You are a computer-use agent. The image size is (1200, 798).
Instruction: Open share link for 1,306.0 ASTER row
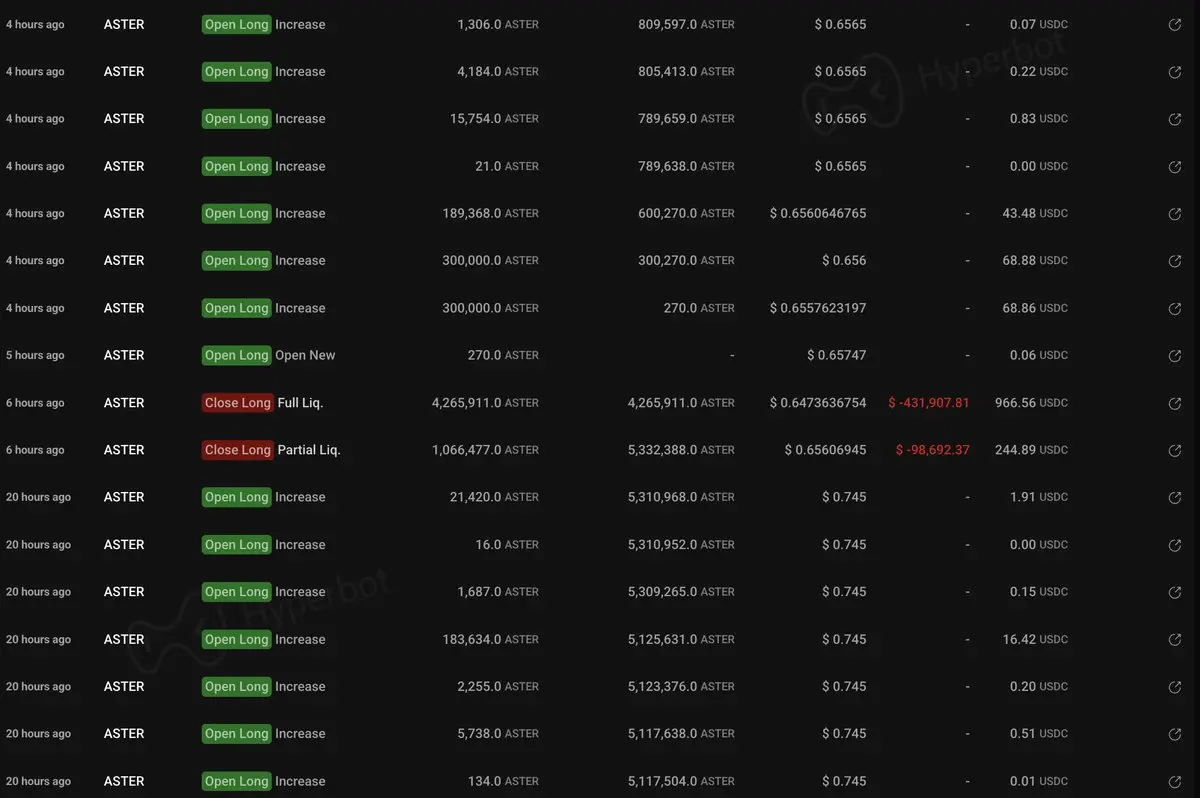pos(1175,25)
